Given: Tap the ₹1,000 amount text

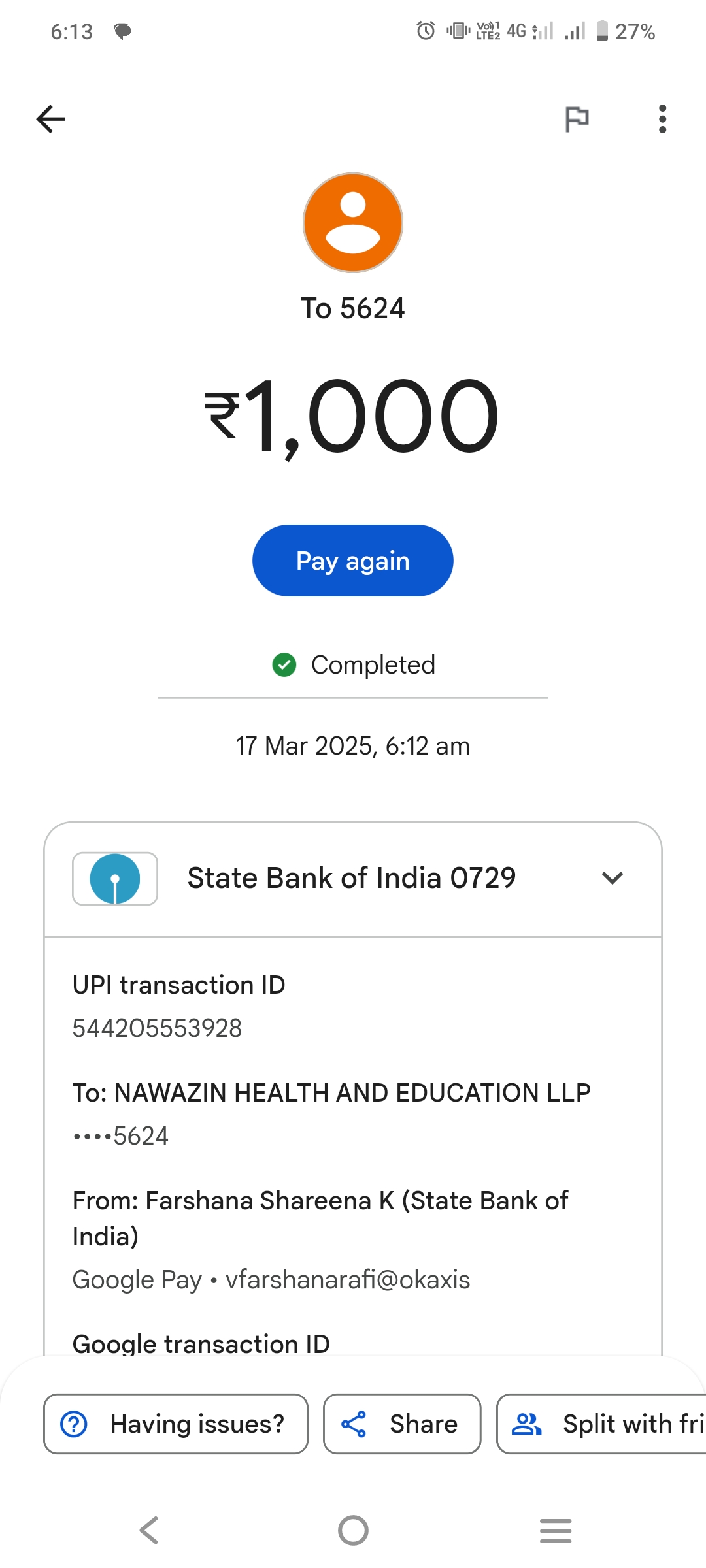Looking at the screenshot, I should tap(353, 417).
